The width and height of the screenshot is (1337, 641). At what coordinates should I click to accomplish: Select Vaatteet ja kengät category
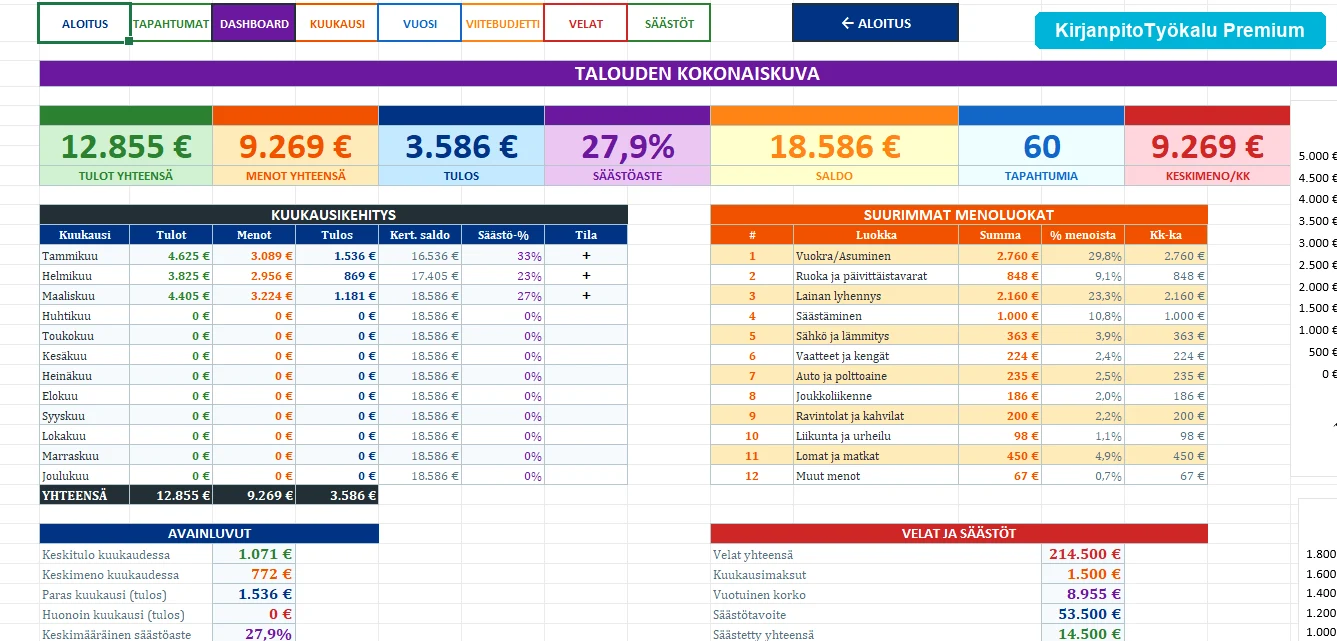tap(876, 355)
